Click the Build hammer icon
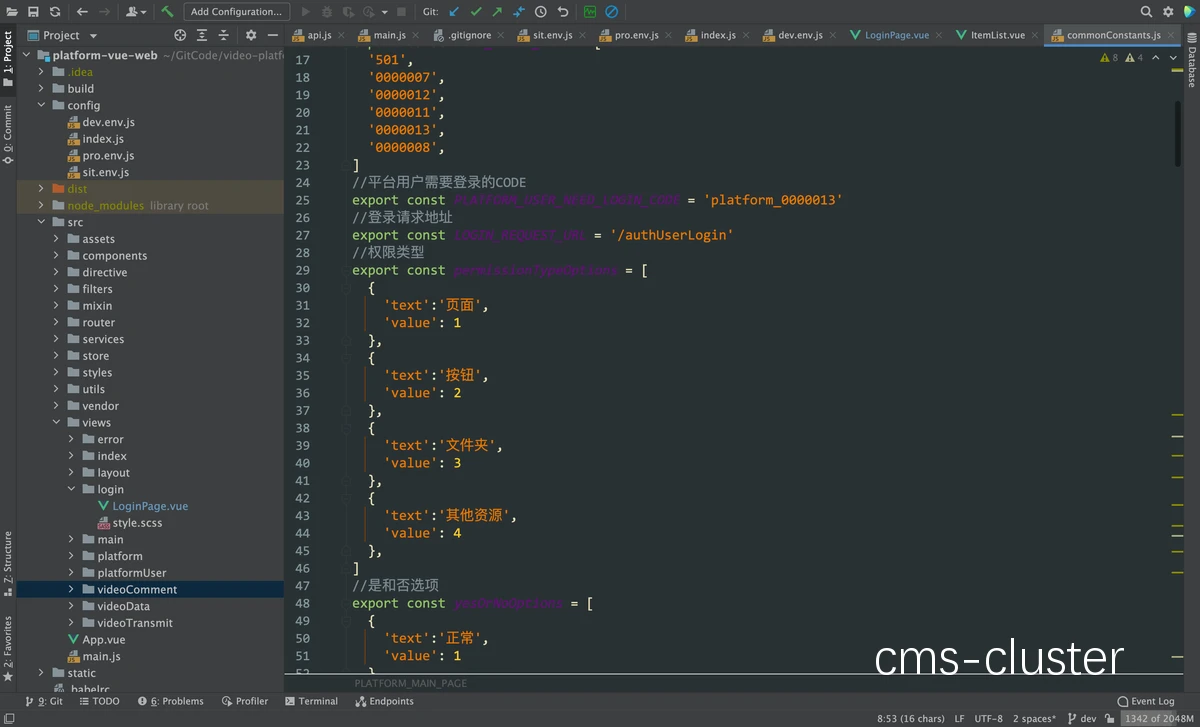The height and width of the screenshot is (727, 1200). 167,12
